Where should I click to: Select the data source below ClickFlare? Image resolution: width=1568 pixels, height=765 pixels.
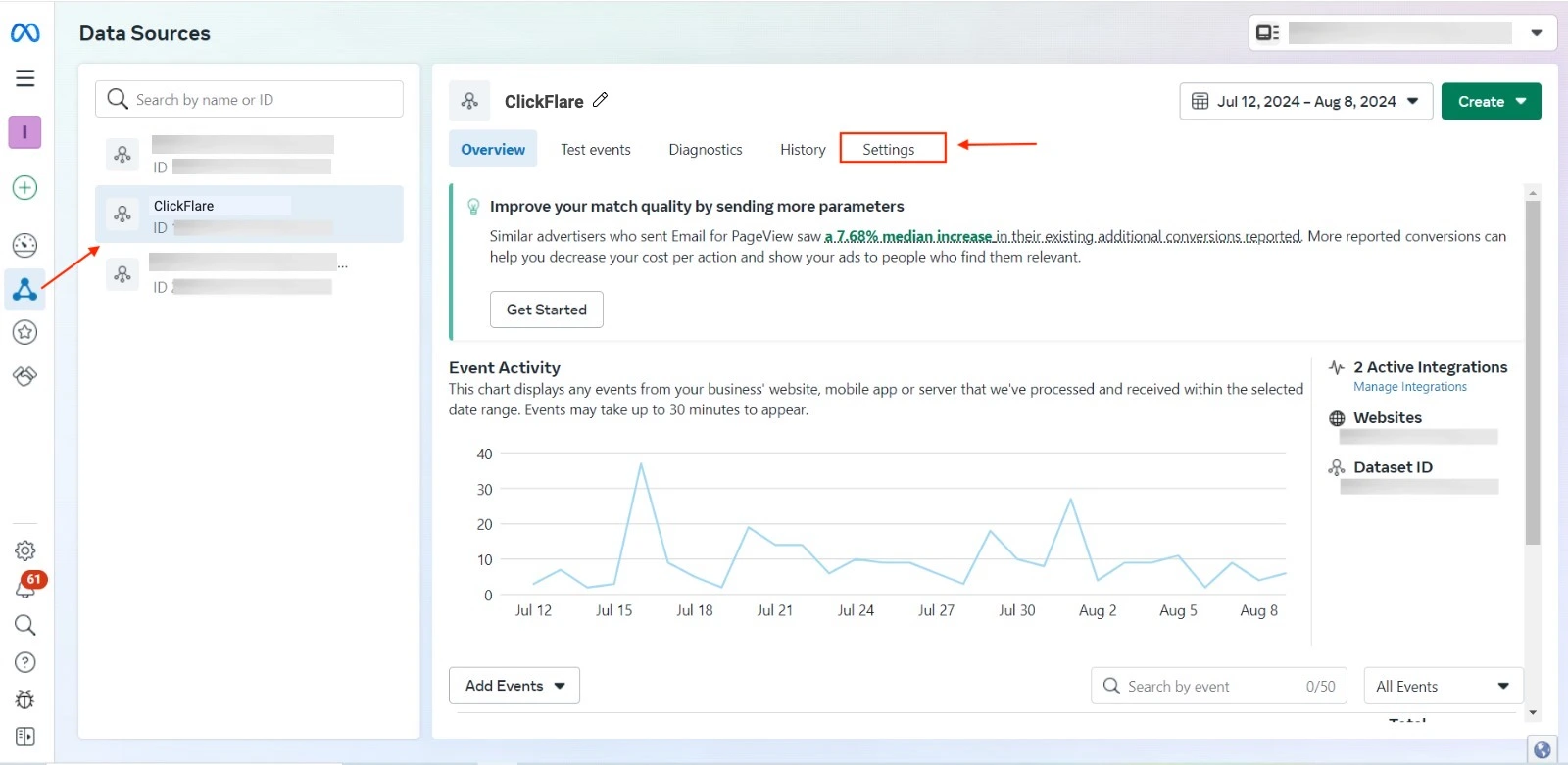click(x=249, y=274)
